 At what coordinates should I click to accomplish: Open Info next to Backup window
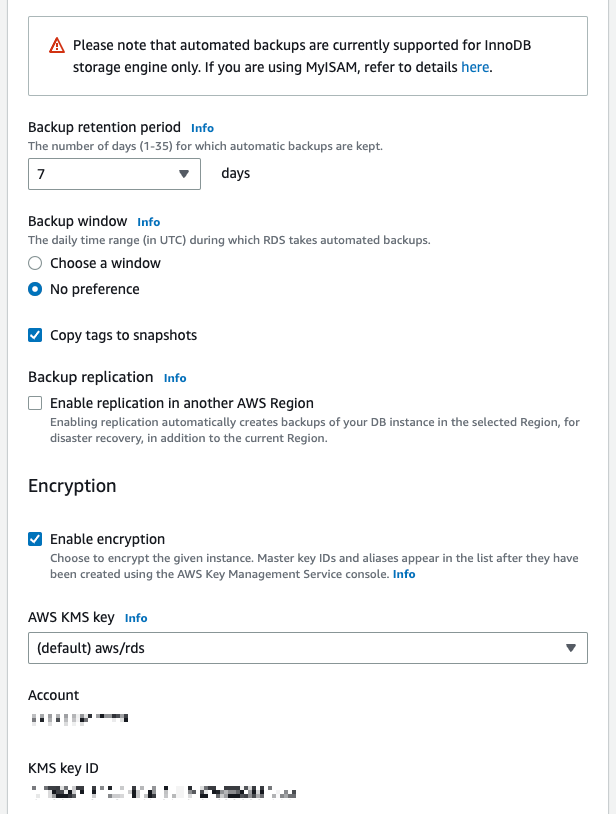click(x=148, y=222)
